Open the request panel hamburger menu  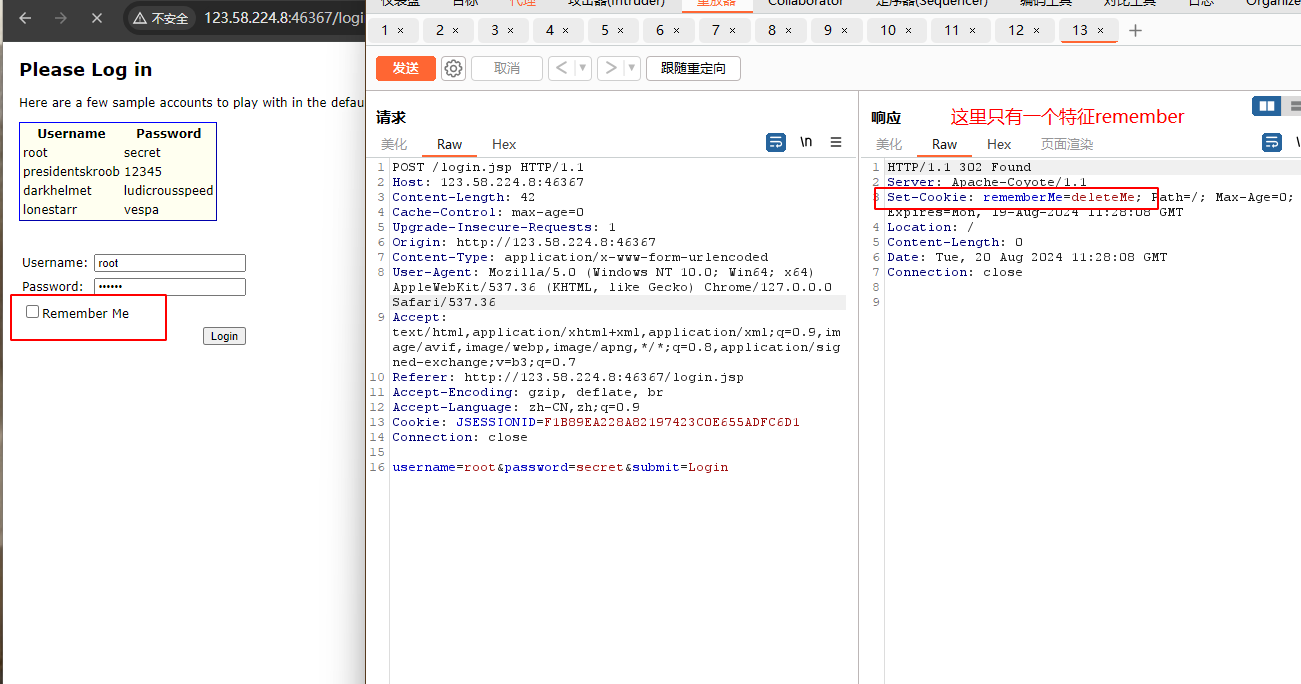[x=836, y=143]
